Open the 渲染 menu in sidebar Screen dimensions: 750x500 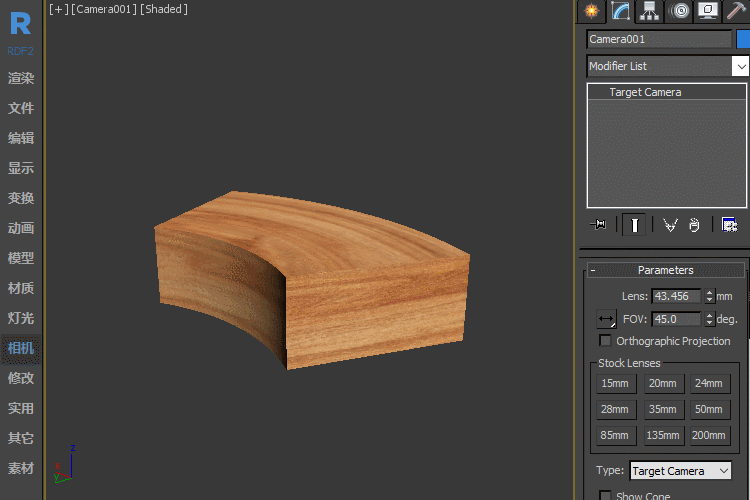(x=21, y=78)
